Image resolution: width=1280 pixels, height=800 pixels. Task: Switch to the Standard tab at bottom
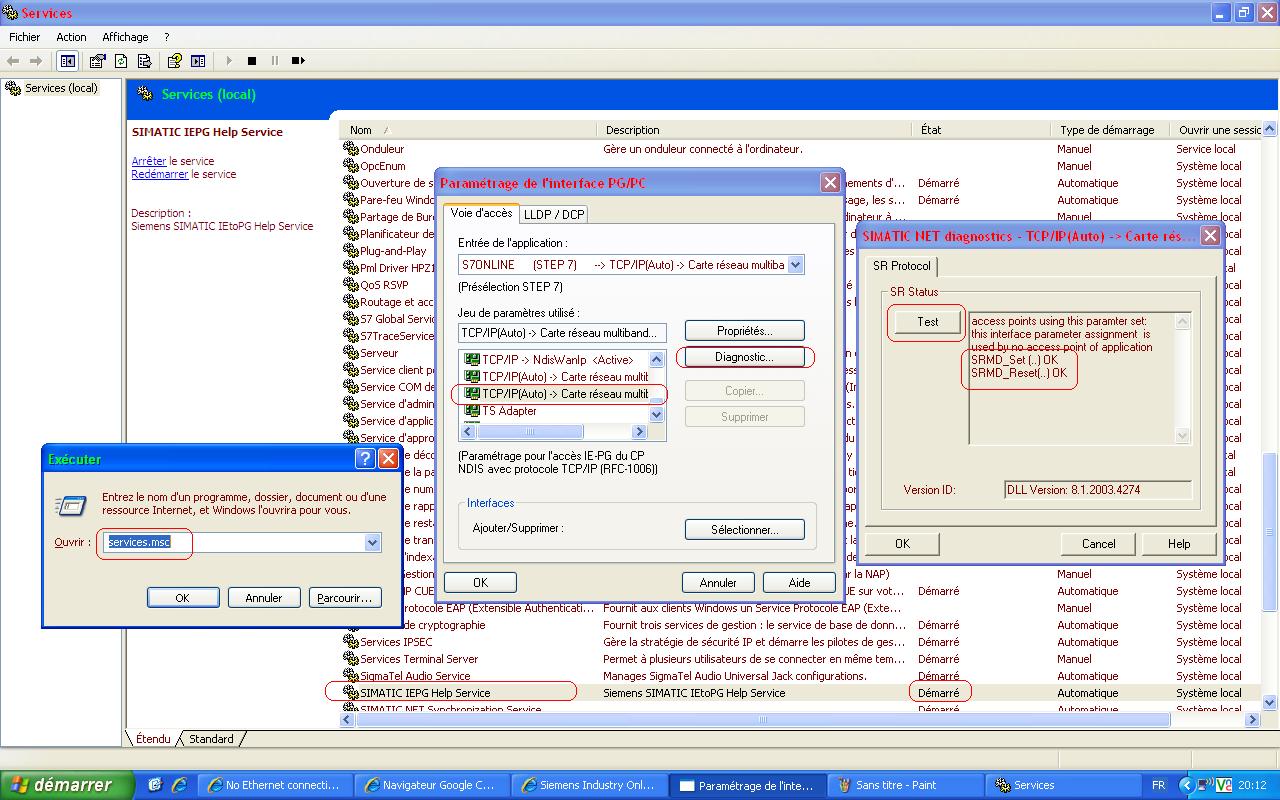[x=211, y=739]
